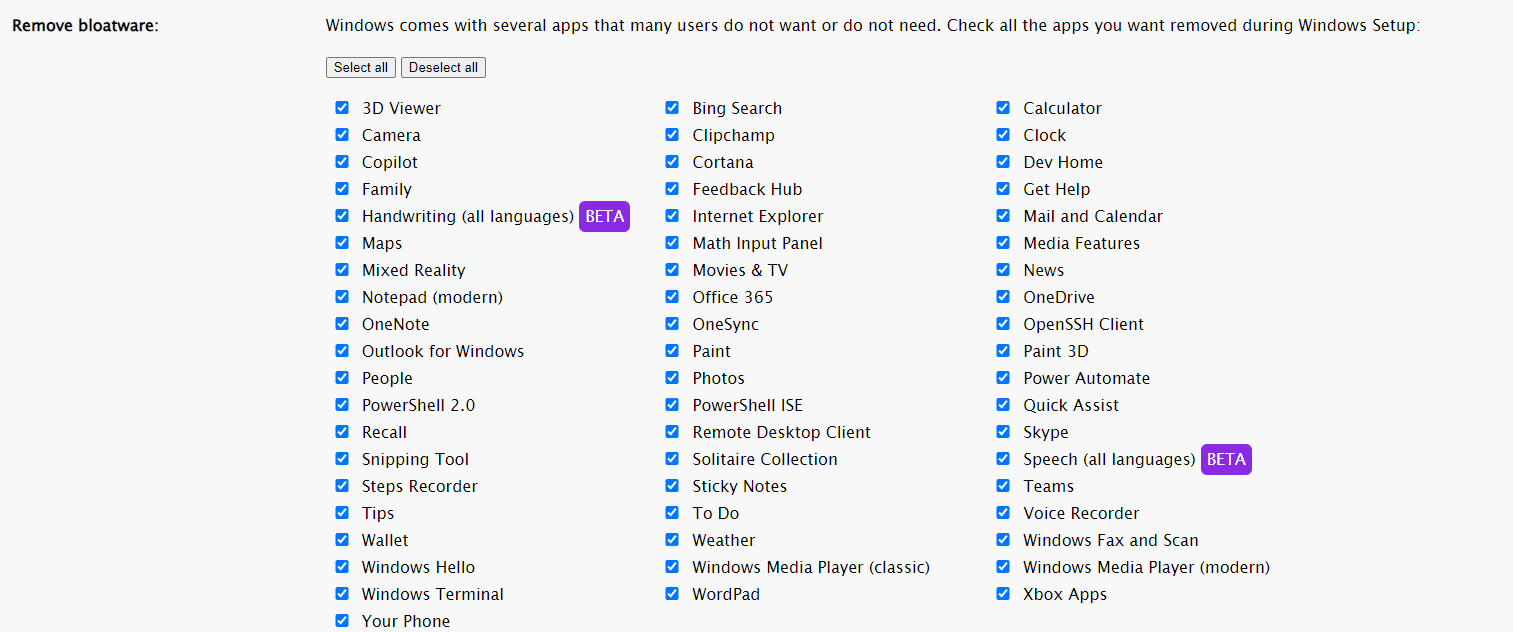This screenshot has width=1513, height=632.
Task: Toggle the News checkbox
Action: 1003,270
